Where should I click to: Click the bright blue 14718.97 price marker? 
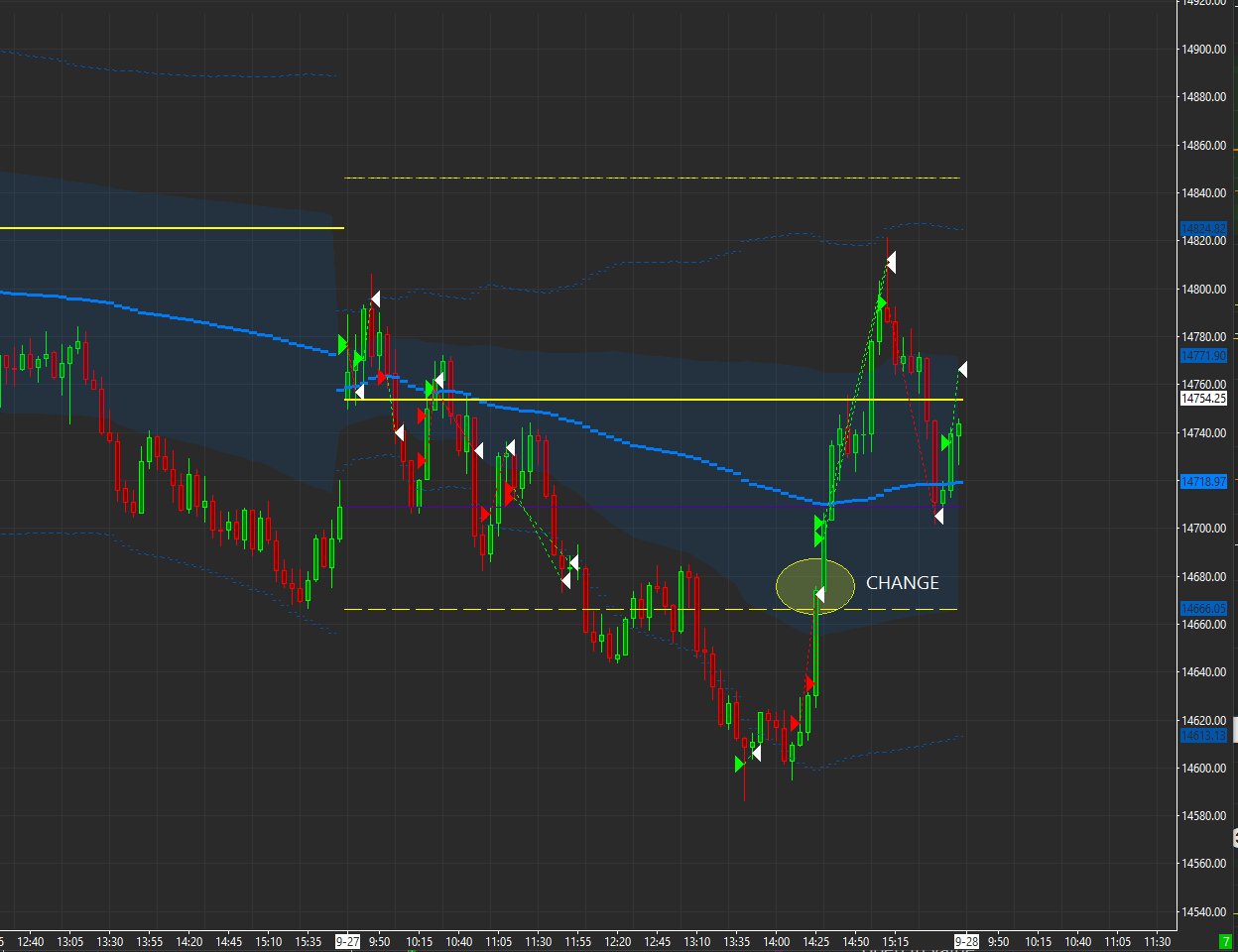click(1203, 482)
